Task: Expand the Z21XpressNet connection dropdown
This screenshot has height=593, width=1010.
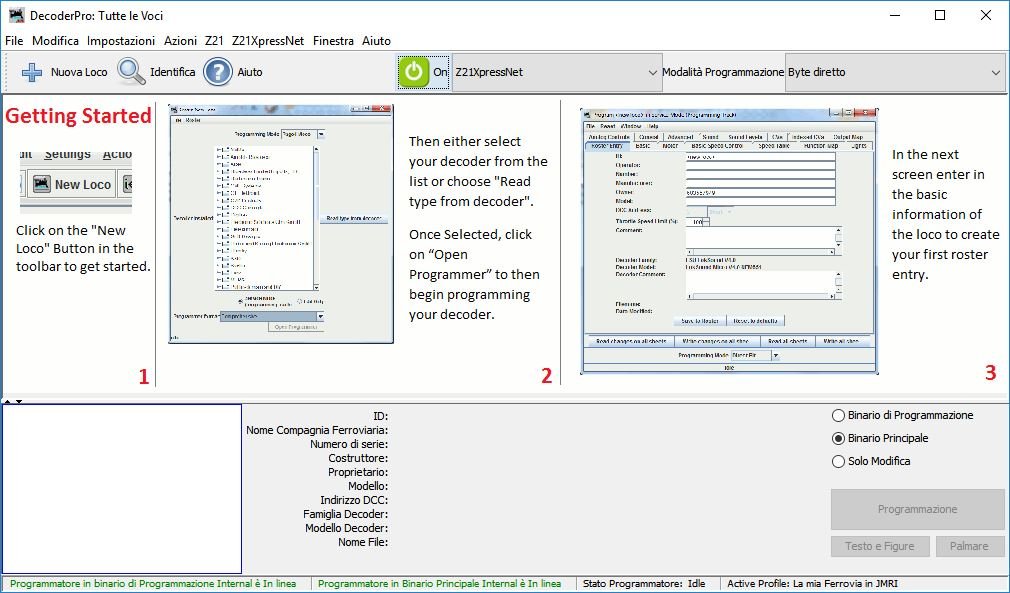Action: click(x=556, y=72)
